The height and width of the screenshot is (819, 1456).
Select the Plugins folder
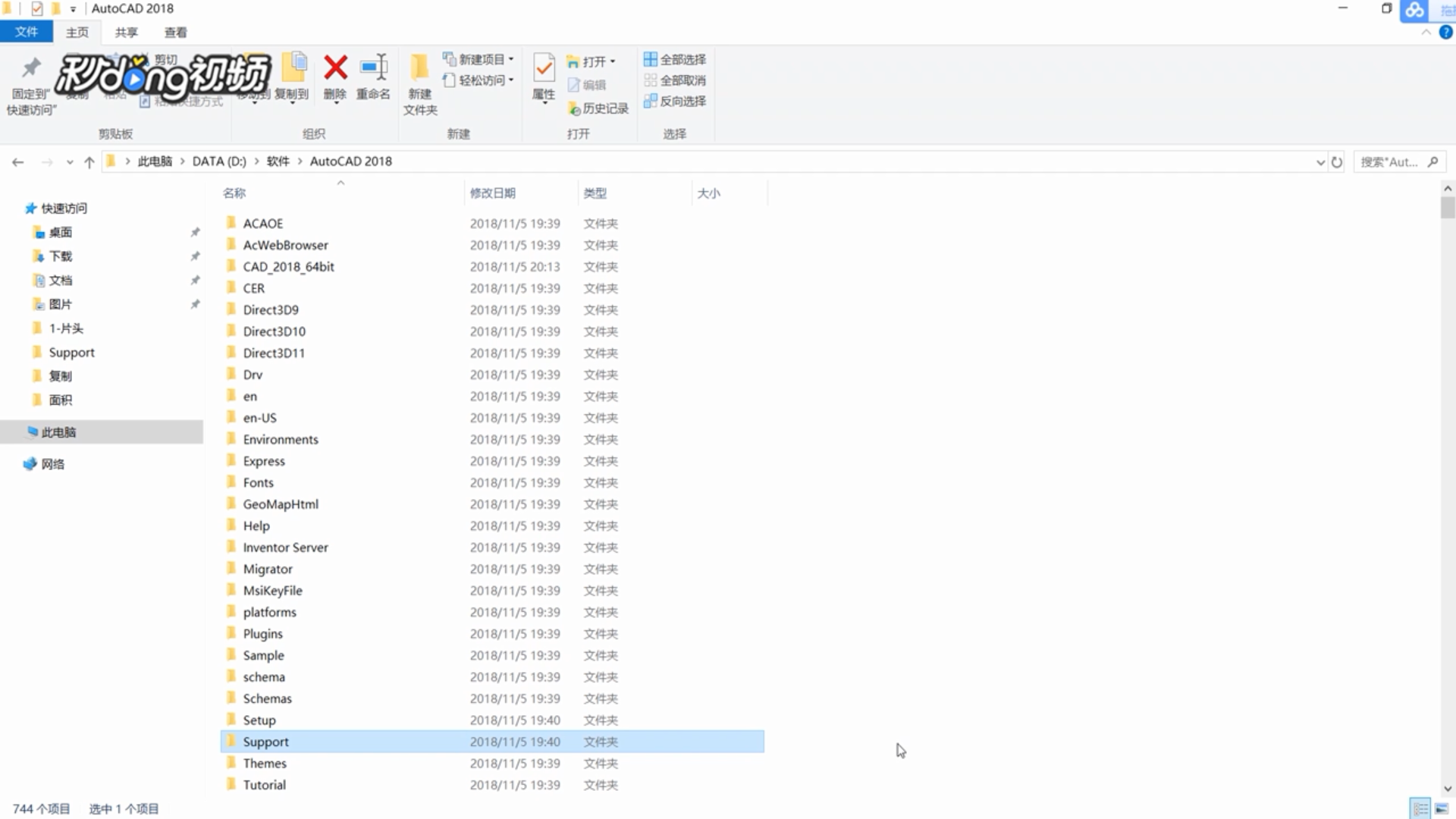click(x=492, y=634)
